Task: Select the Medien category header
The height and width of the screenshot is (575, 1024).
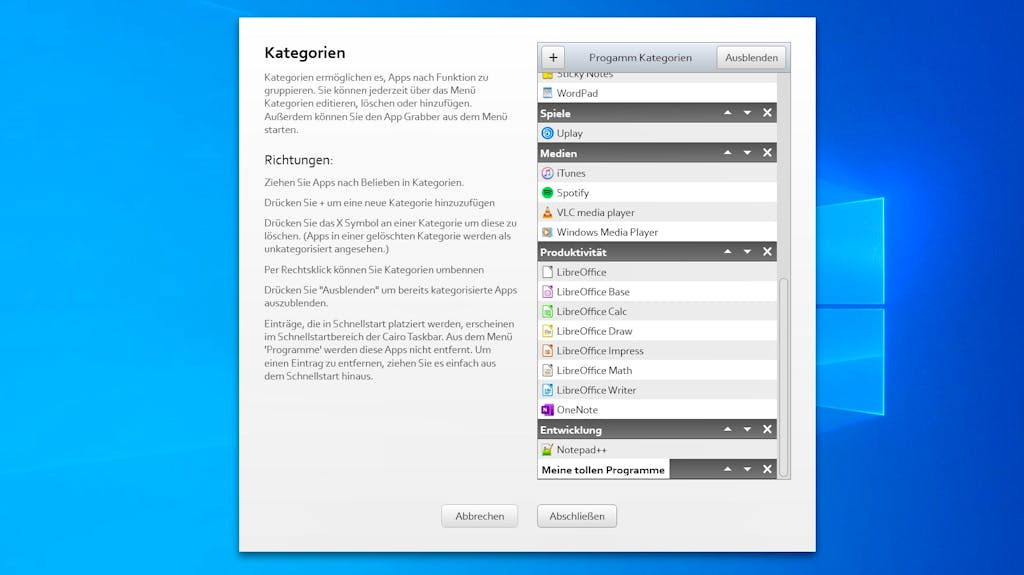Action: pos(657,153)
